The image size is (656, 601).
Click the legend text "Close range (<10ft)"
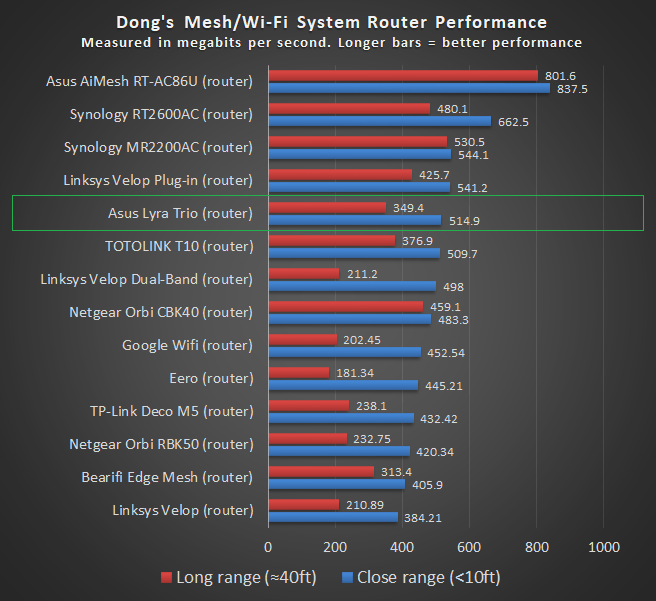click(429, 578)
